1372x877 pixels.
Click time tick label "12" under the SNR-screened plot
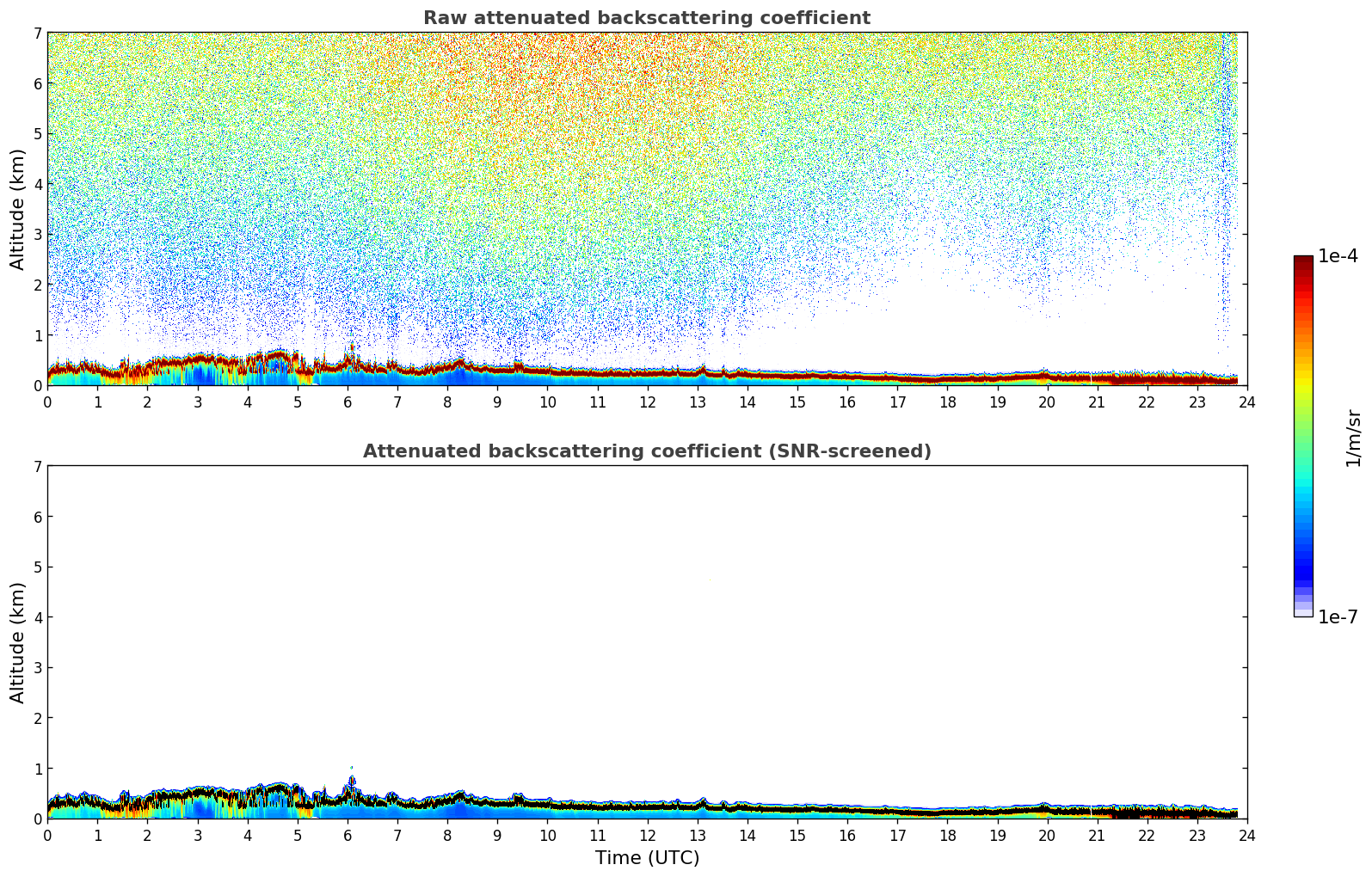[647, 835]
